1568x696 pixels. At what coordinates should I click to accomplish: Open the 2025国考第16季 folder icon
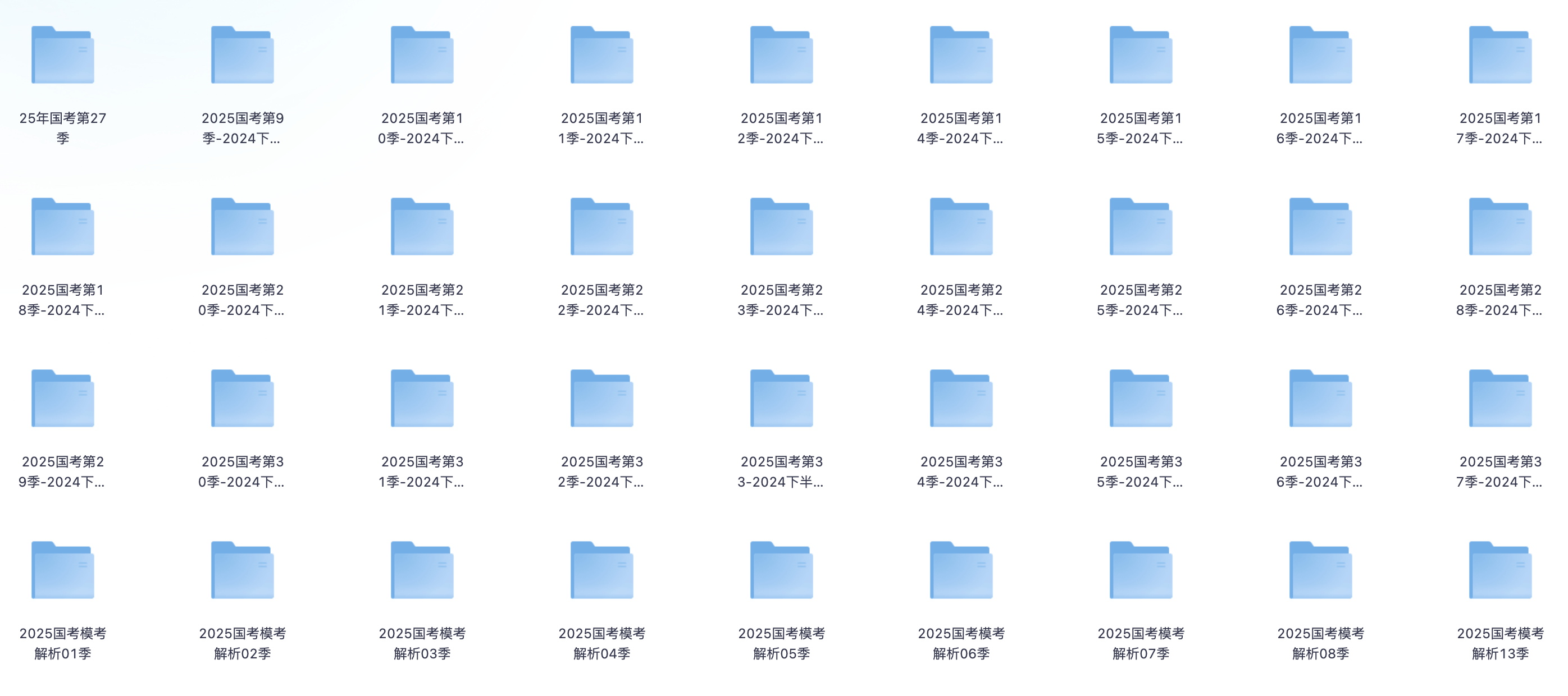pos(1320,55)
